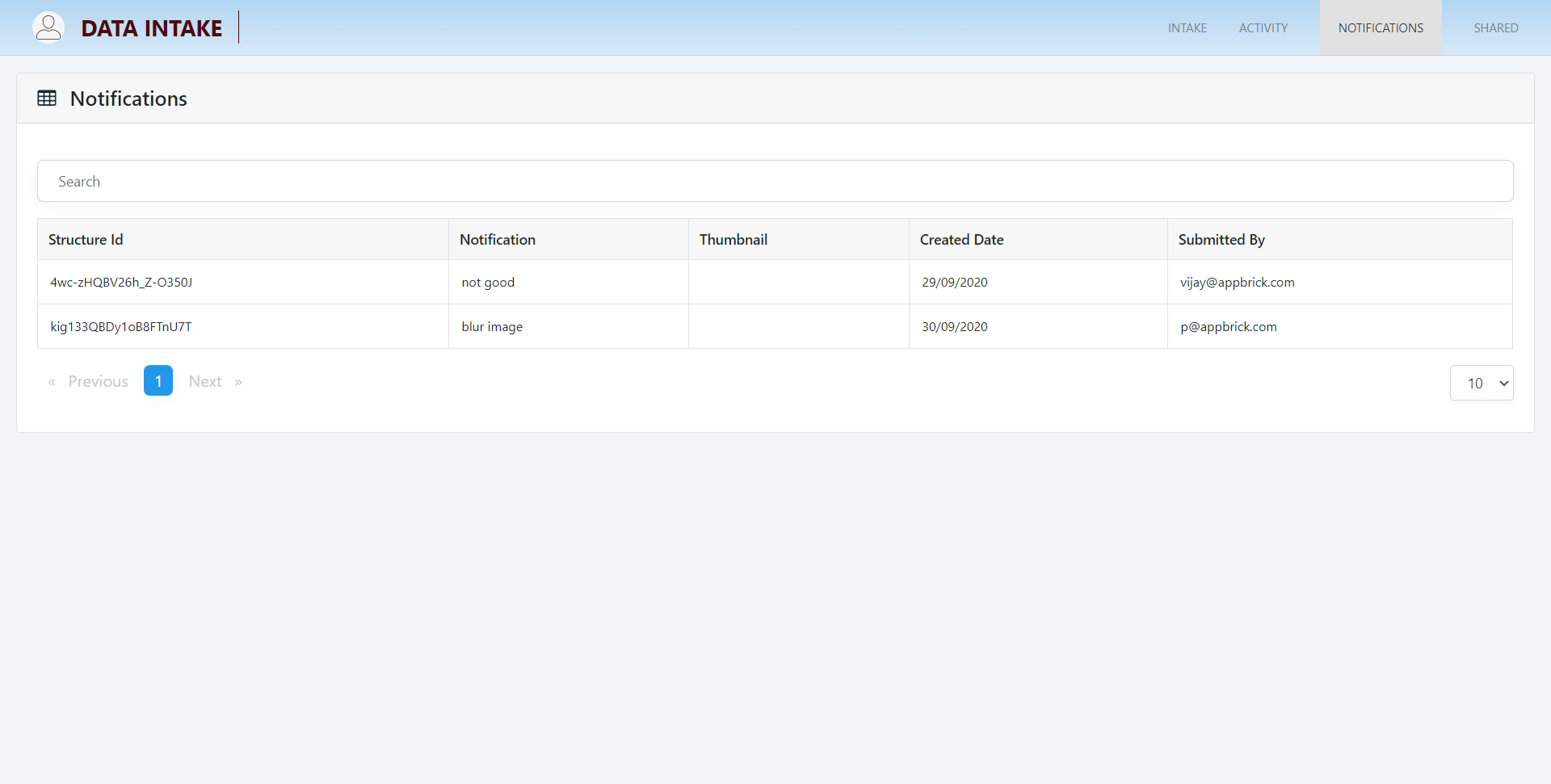
Task: Click the Submitted By column header
Action: pyautogui.click(x=1221, y=240)
